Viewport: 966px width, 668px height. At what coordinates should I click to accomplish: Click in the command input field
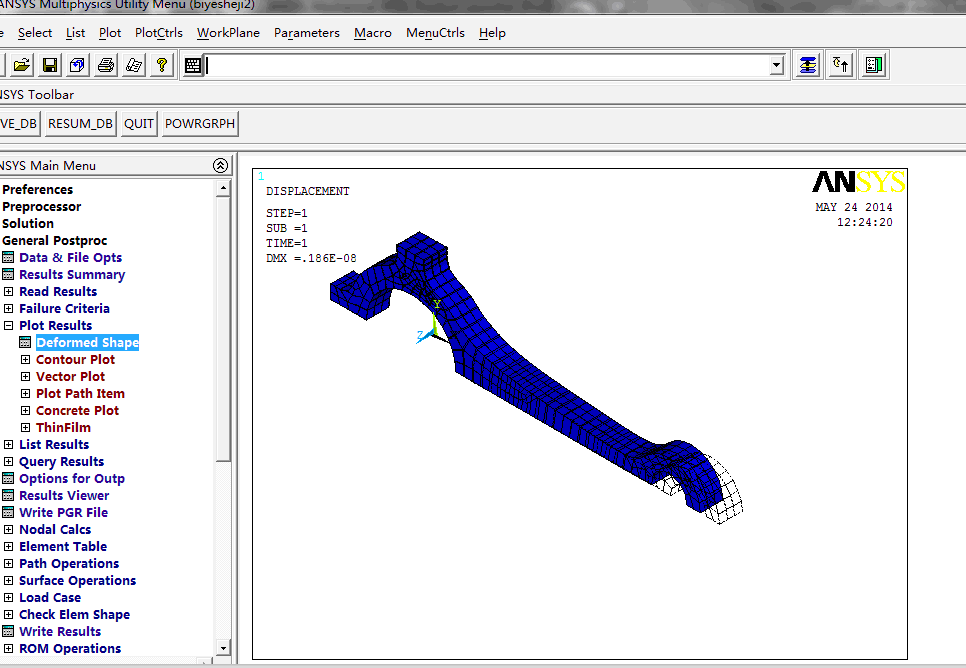(x=487, y=65)
